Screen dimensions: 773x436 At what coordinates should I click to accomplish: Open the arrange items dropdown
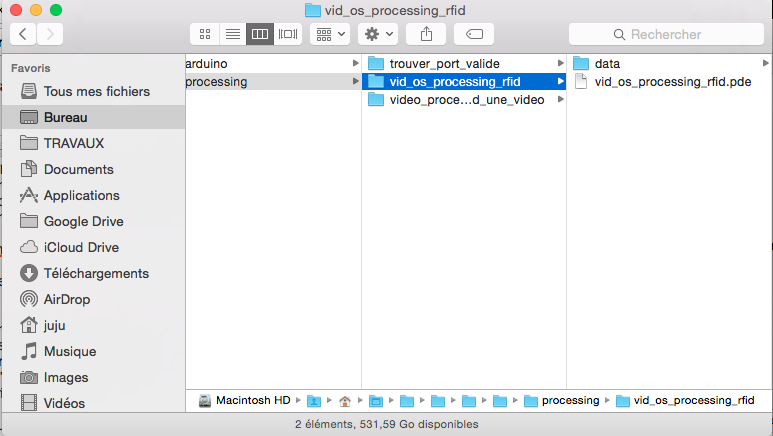tap(329, 34)
